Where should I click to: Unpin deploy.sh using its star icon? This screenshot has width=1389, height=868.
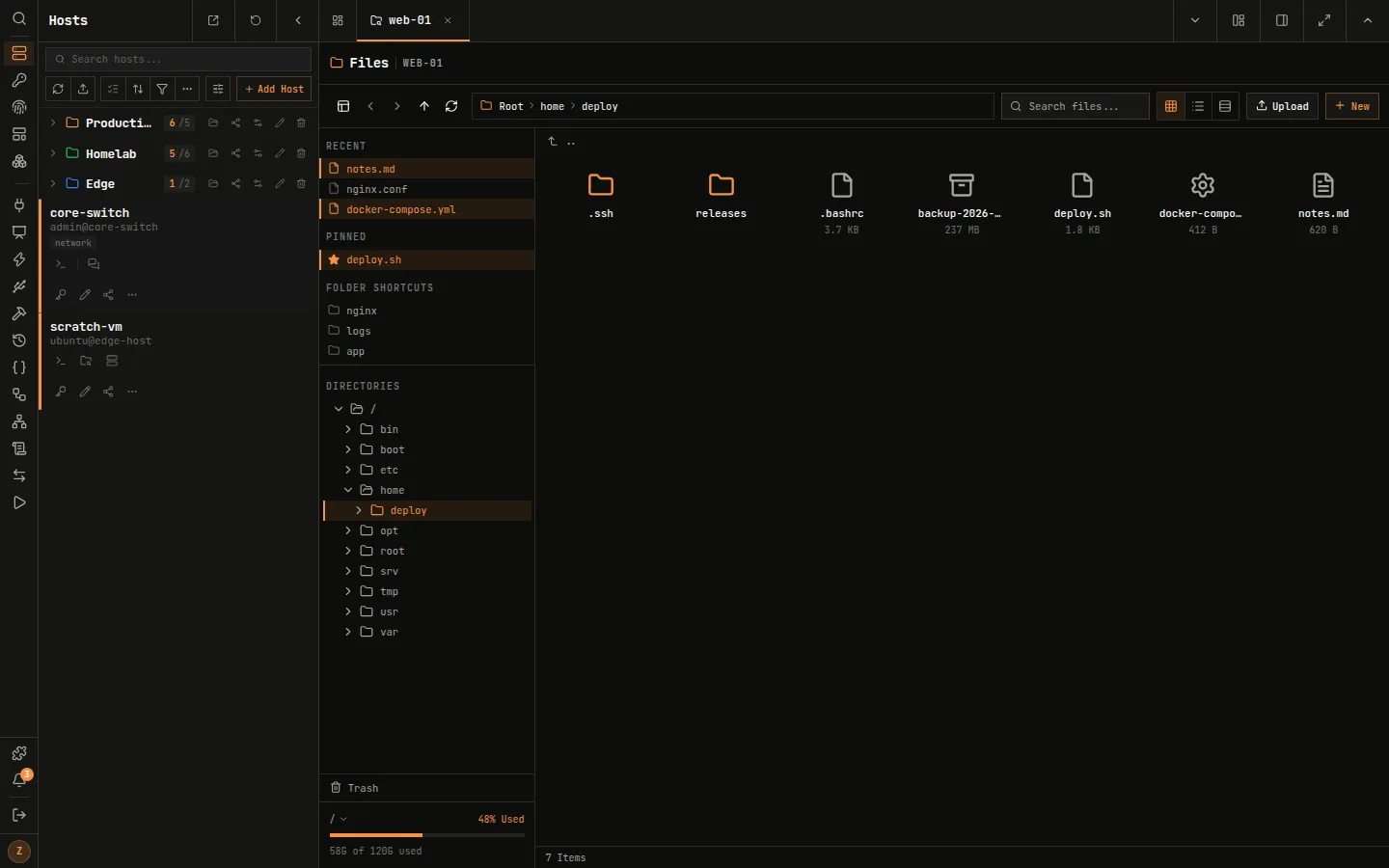pyautogui.click(x=334, y=259)
